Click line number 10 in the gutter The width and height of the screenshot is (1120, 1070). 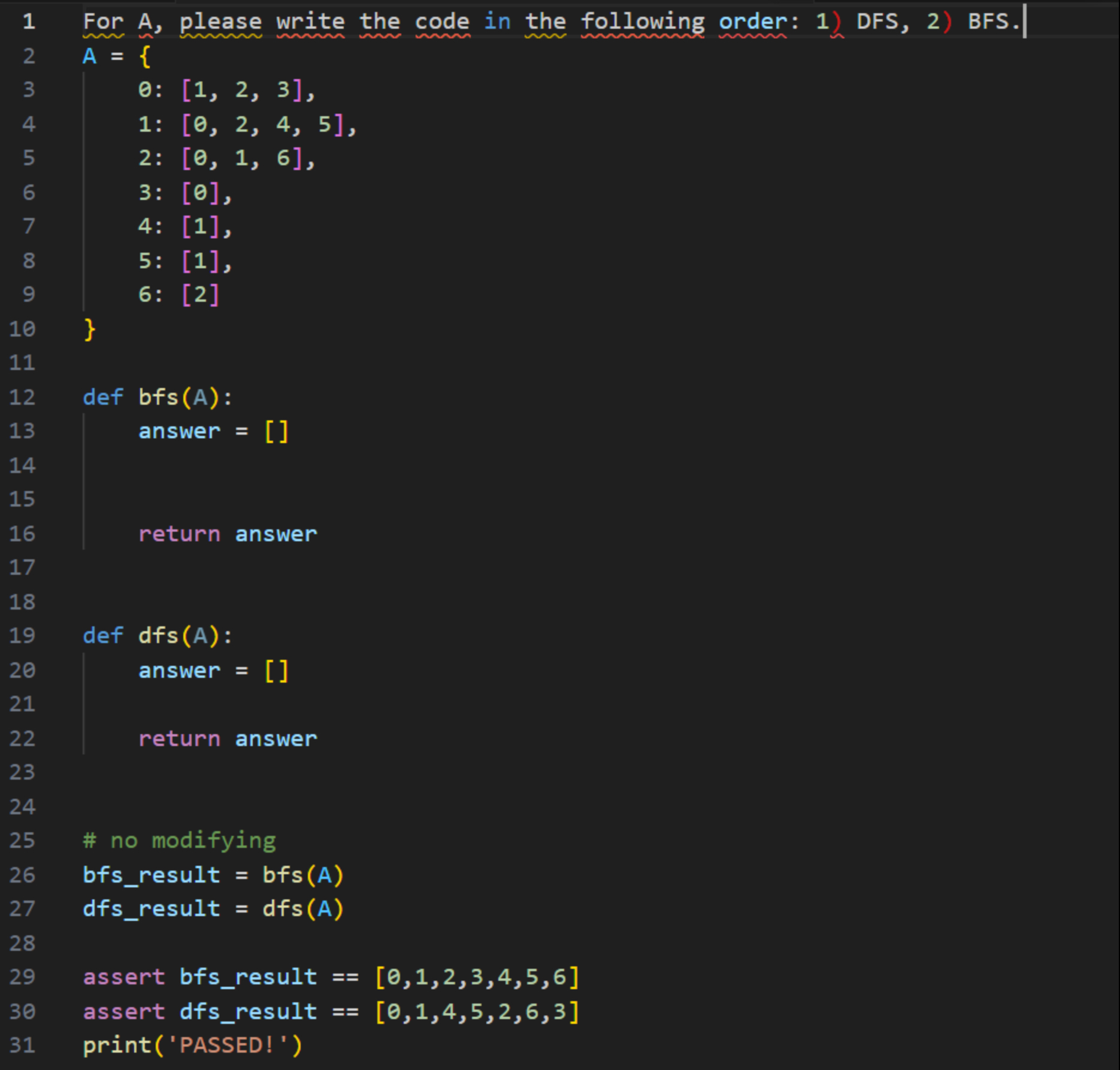click(23, 328)
